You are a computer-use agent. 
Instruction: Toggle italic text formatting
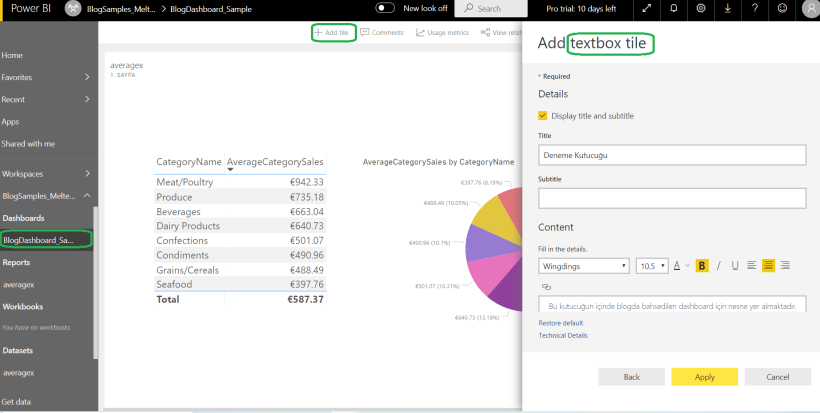click(x=719, y=265)
